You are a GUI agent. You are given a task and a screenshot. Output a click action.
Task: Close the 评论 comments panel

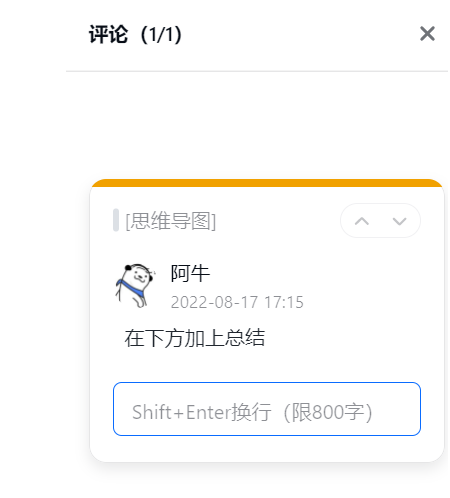[427, 34]
